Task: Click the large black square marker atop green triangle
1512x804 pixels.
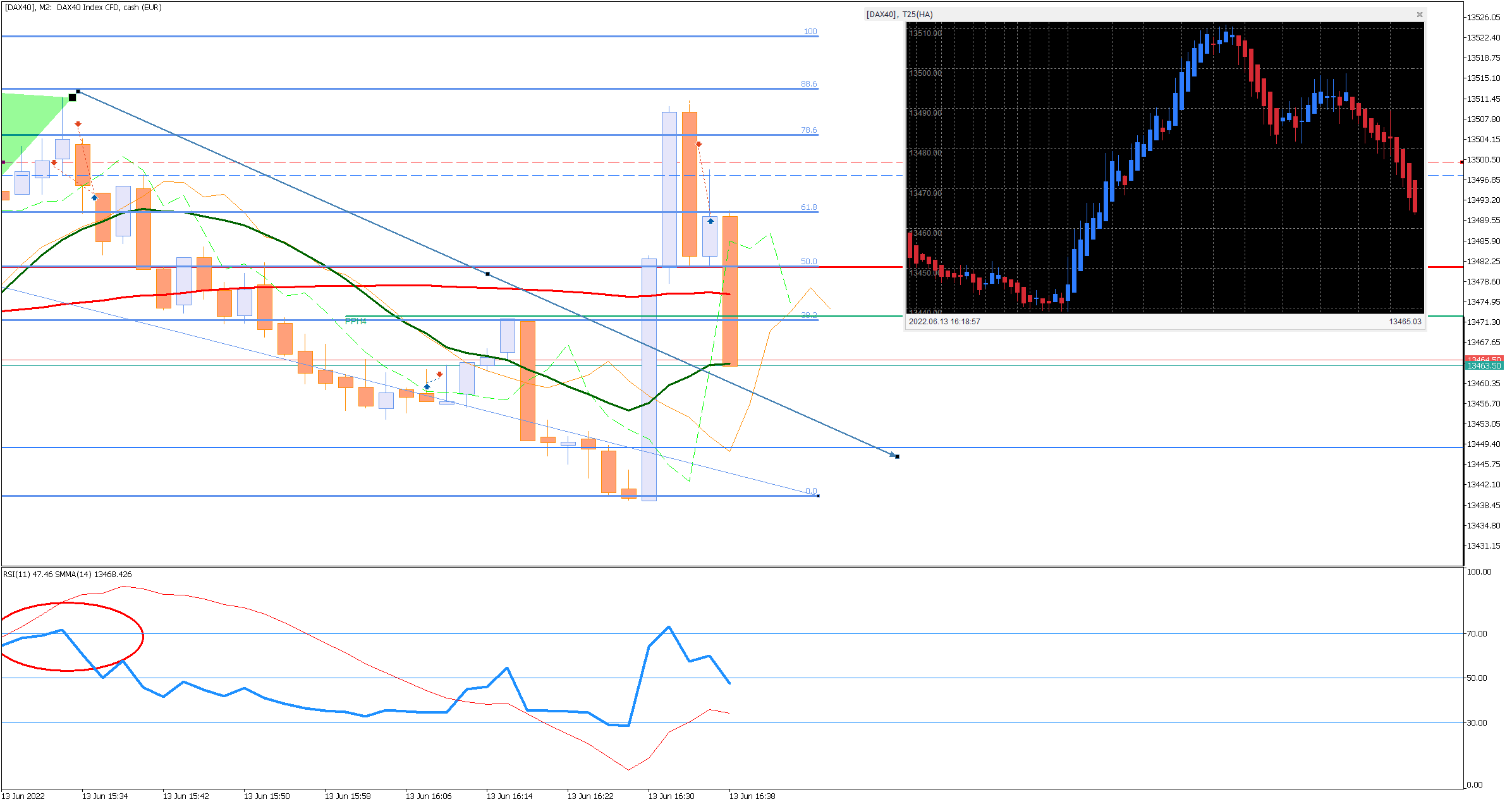Action: (72, 97)
